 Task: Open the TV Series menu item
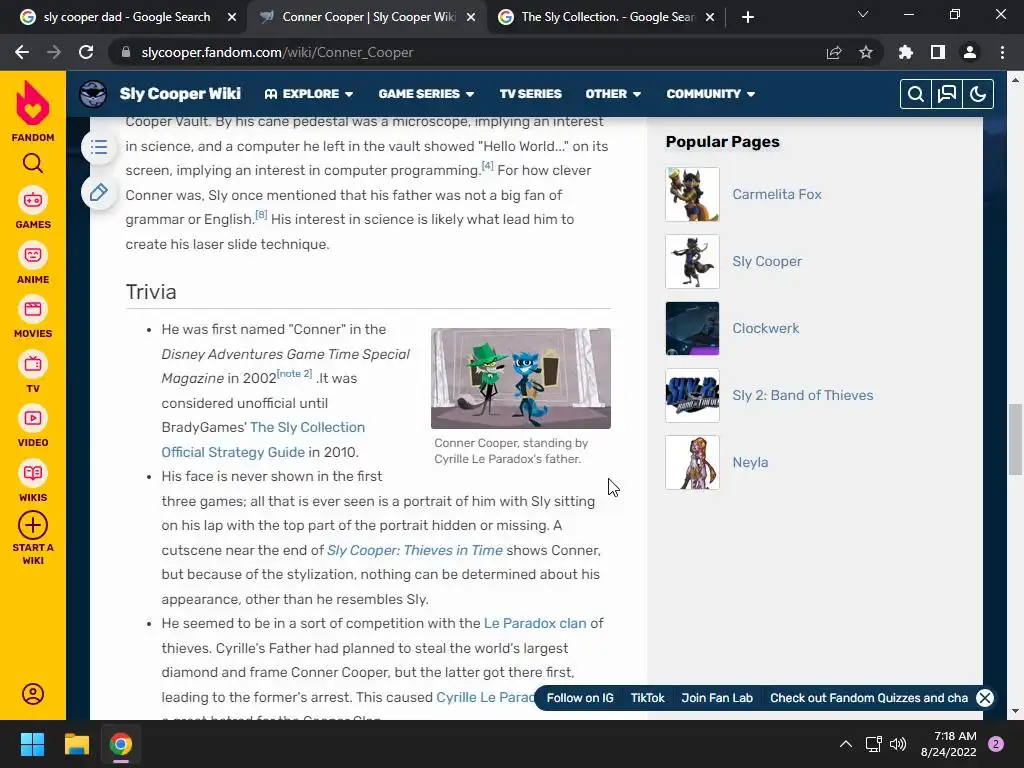530,94
